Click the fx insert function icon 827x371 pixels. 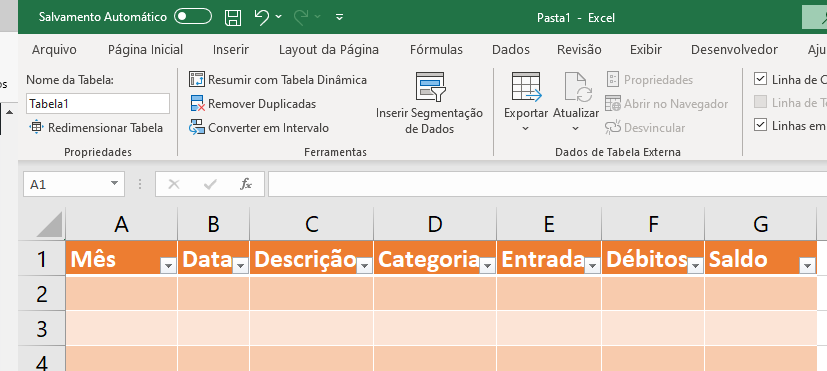(245, 184)
